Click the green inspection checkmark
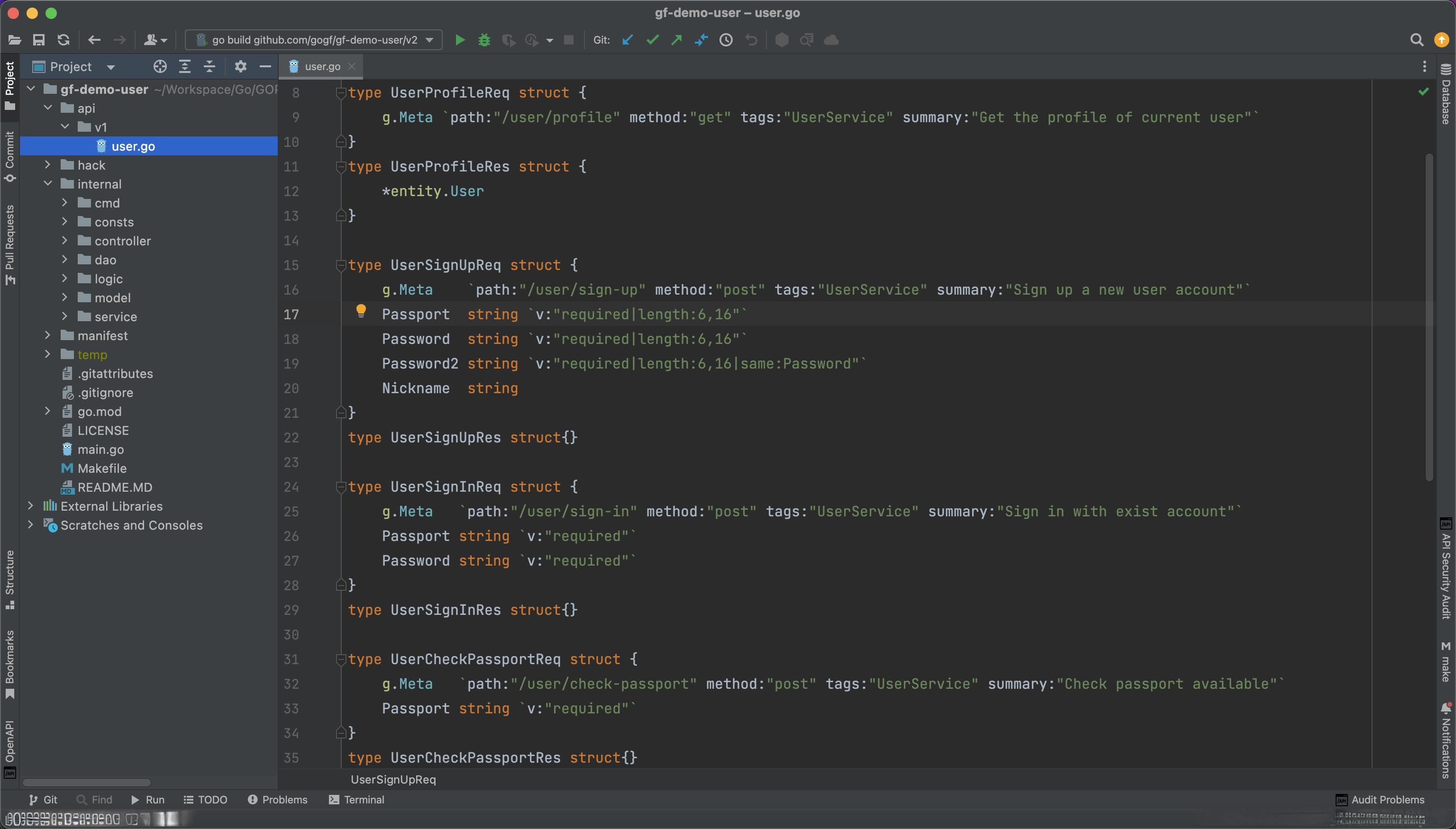This screenshot has height=829, width=1456. 1423,92
